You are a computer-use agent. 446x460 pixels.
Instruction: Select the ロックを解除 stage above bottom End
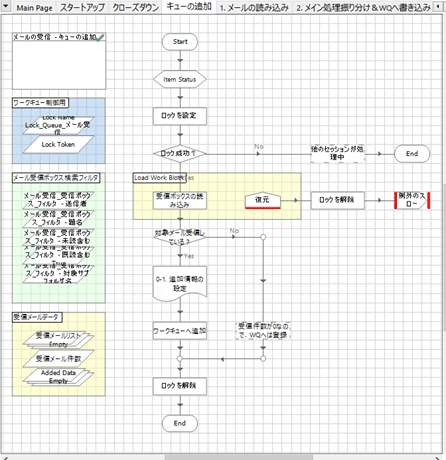(180, 386)
